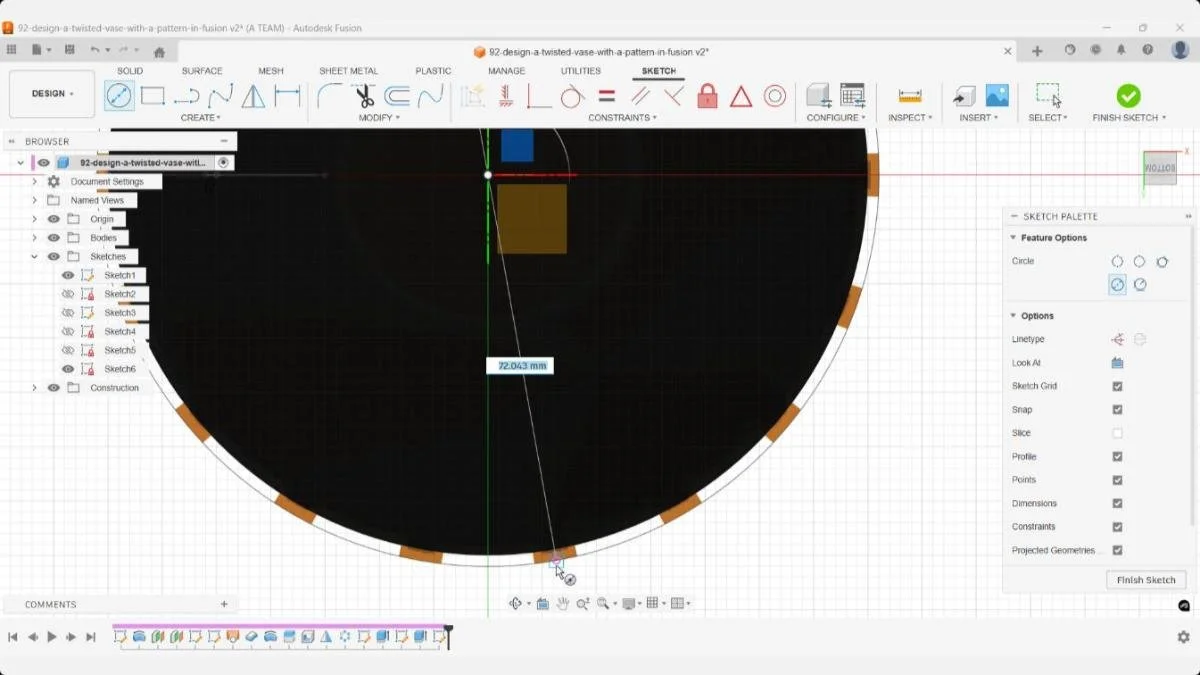Image resolution: width=1200 pixels, height=675 pixels.
Task: Click the Look At icon in Sketch Palette
Action: (1117, 362)
